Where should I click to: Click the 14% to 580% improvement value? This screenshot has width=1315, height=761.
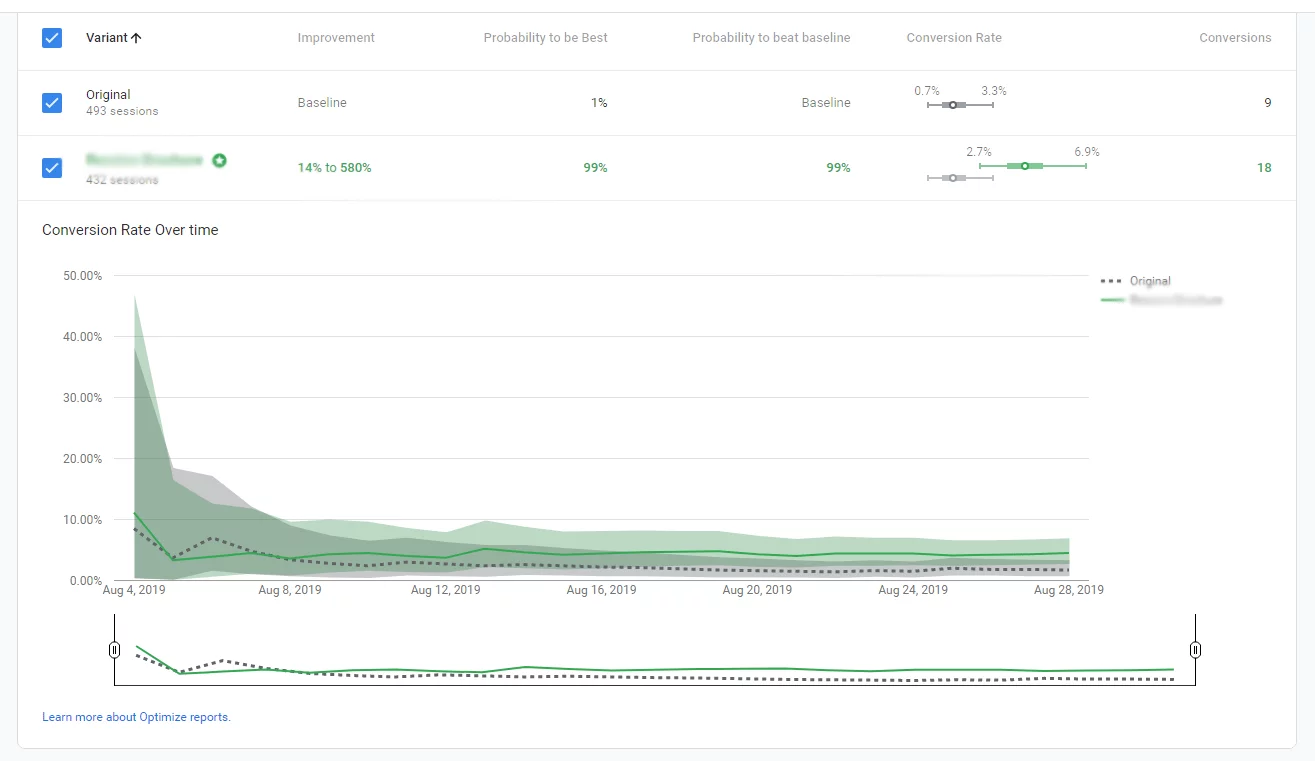click(x=334, y=168)
